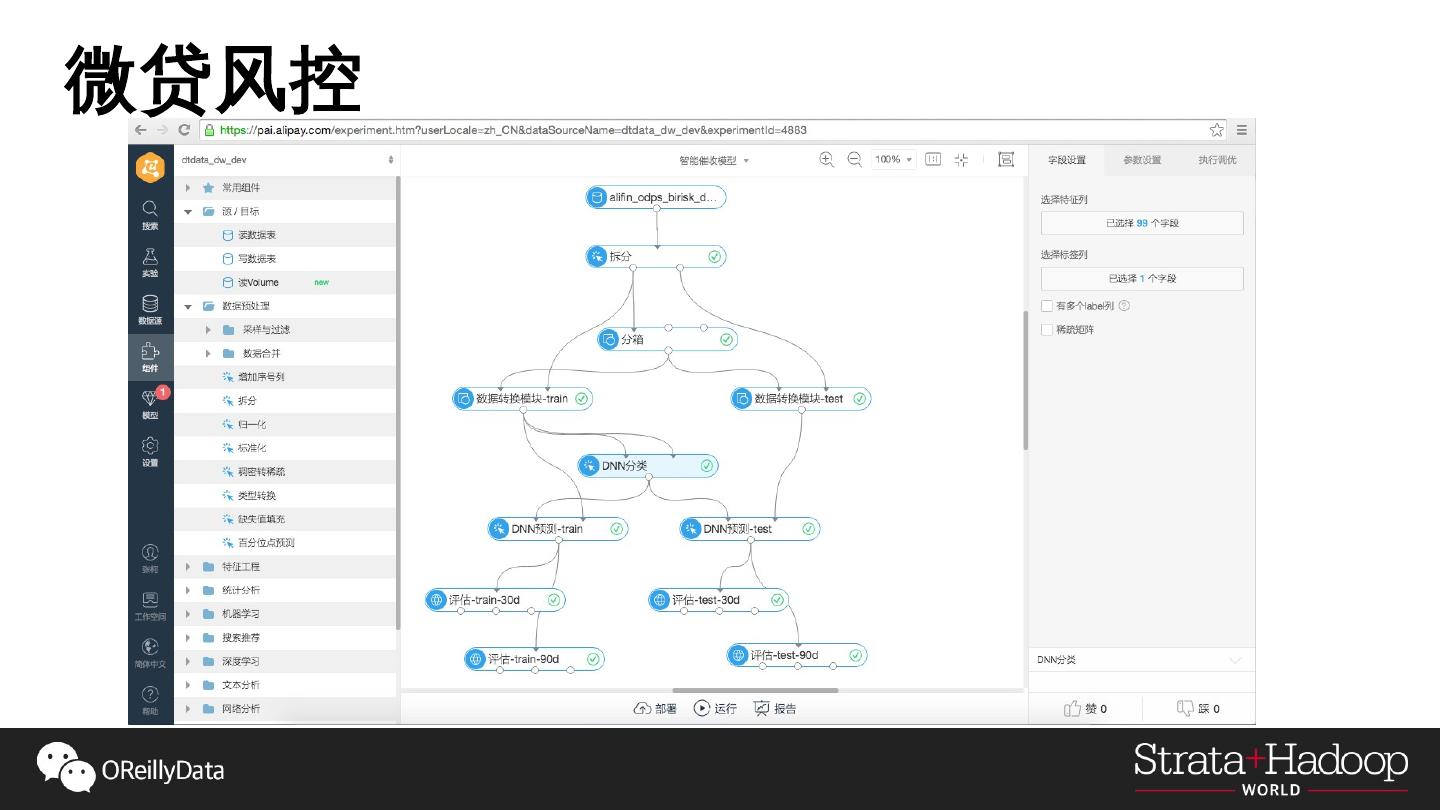Click the browser forward arrow
Image resolution: width=1440 pixels, height=810 pixels.
tap(162, 130)
